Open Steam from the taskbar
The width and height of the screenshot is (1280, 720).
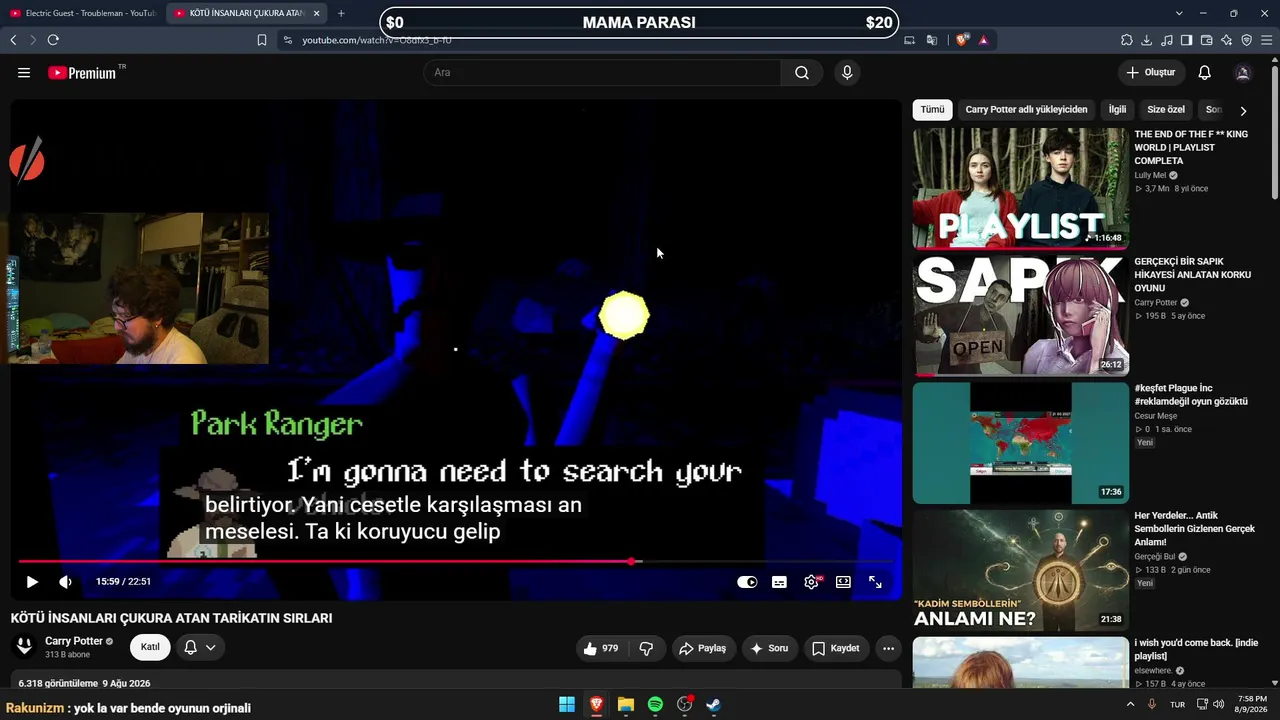[x=713, y=705]
